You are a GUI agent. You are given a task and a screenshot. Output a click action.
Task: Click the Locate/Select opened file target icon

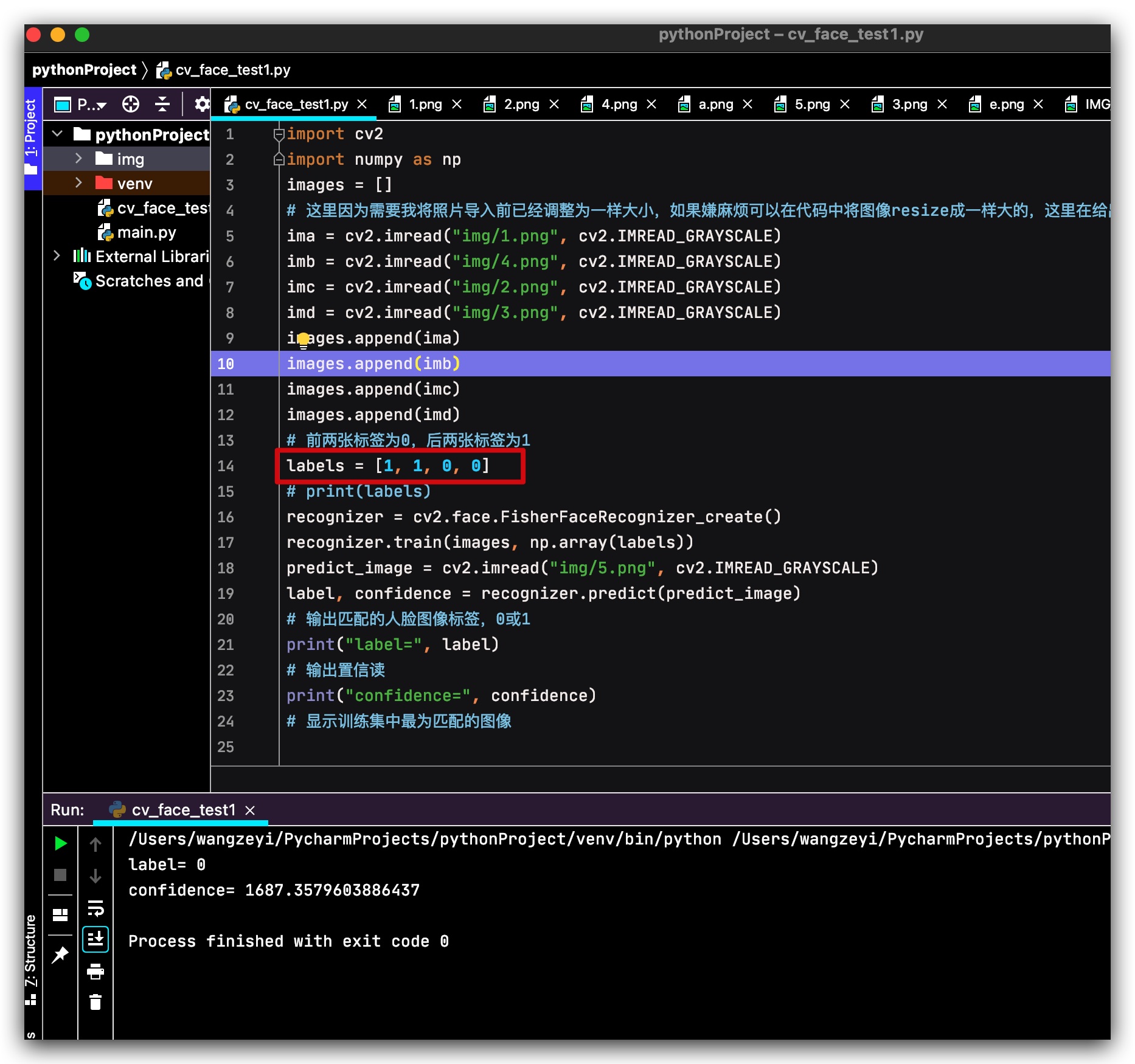click(x=131, y=105)
